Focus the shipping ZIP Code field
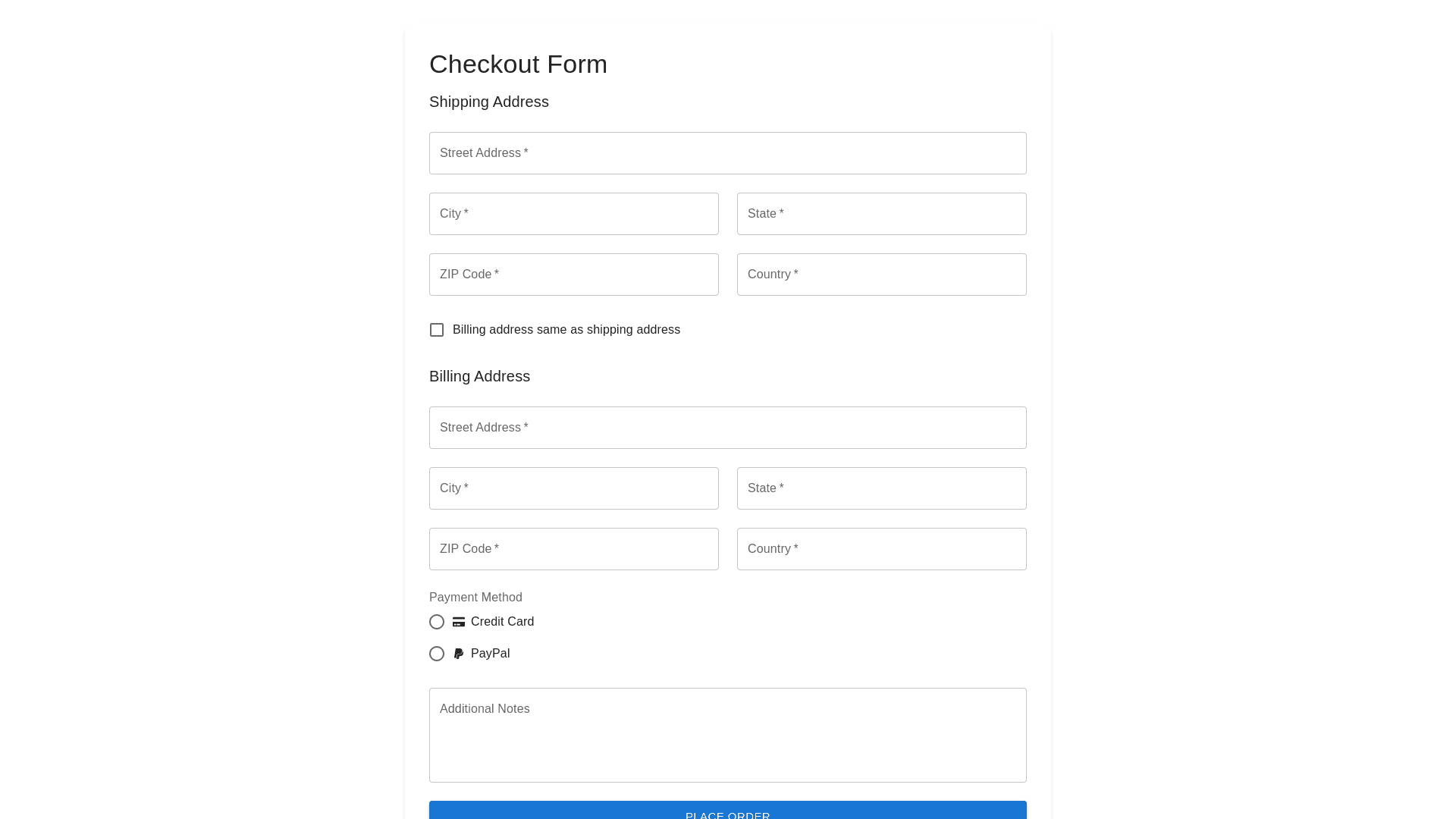 tap(574, 275)
